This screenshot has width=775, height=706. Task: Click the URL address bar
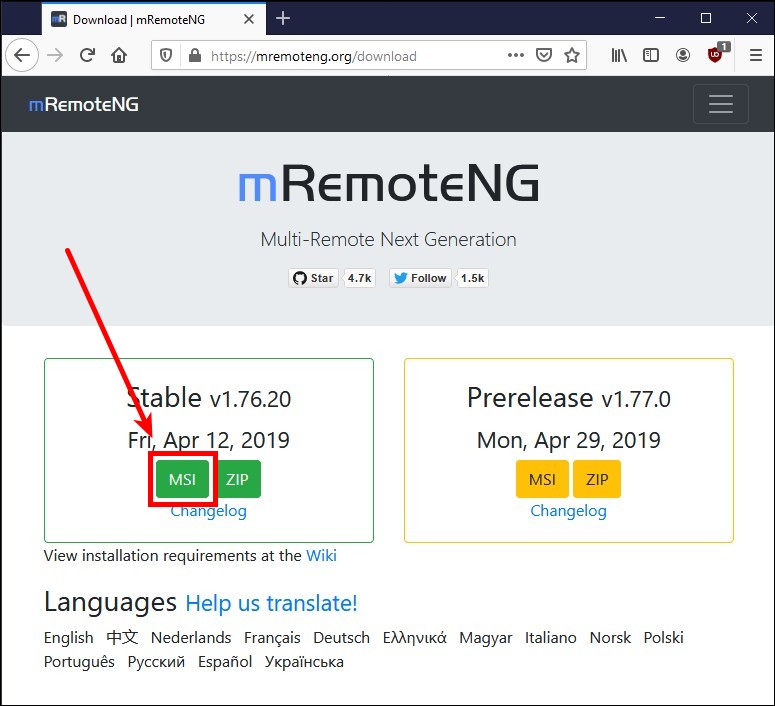click(x=350, y=56)
